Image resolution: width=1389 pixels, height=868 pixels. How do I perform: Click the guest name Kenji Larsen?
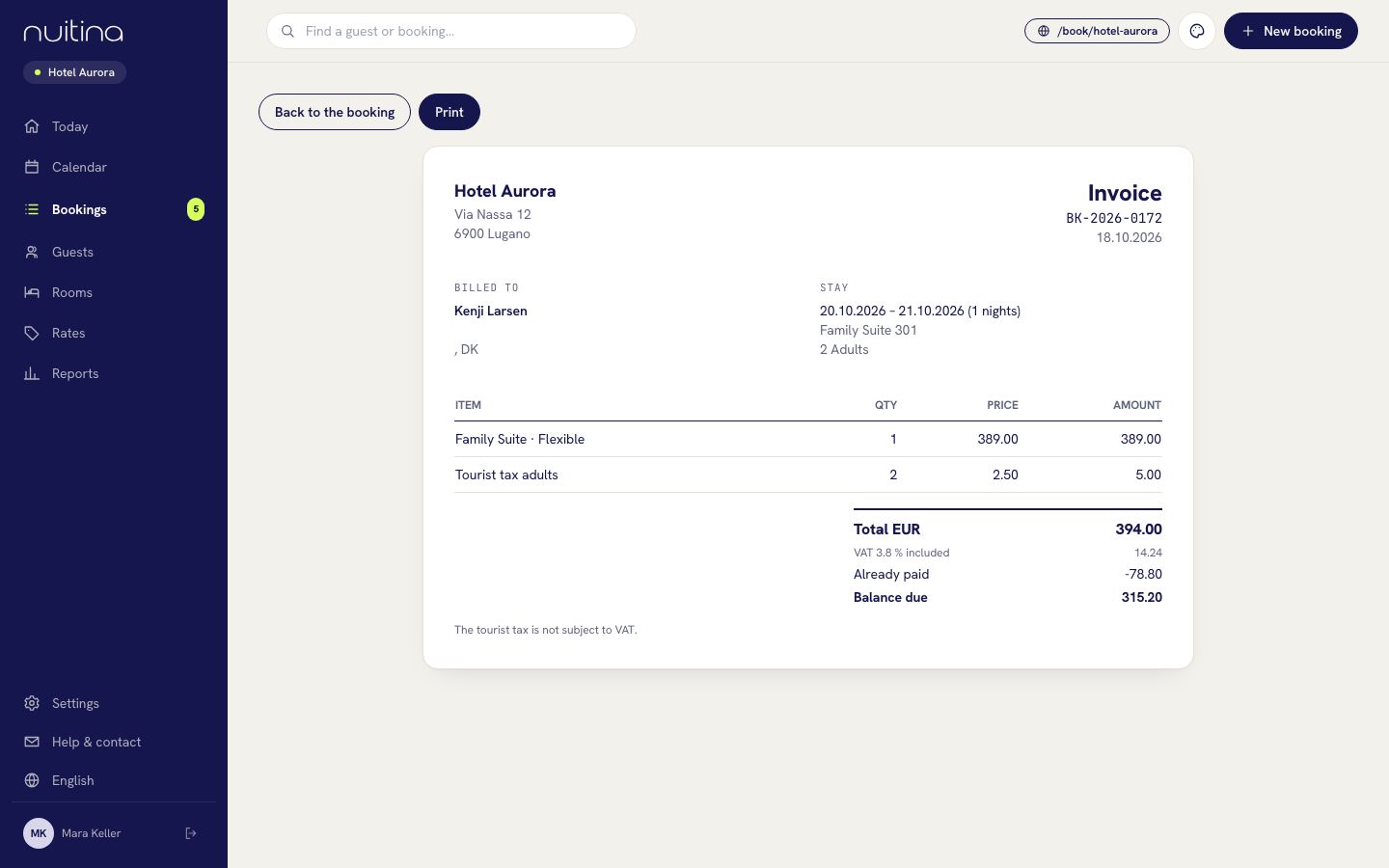tap(491, 311)
